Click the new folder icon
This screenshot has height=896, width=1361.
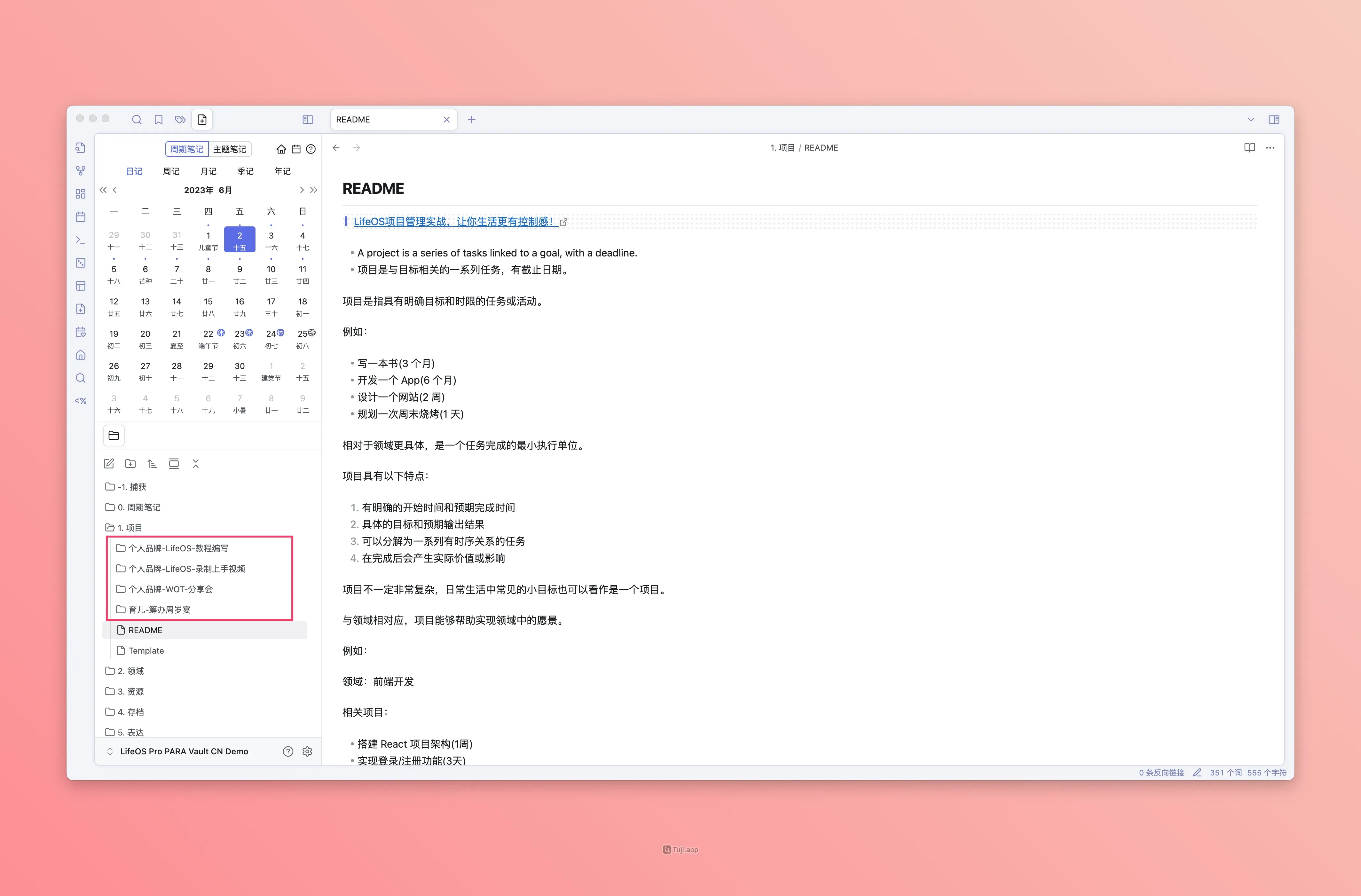pyautogui.click(x=130, y=464)
